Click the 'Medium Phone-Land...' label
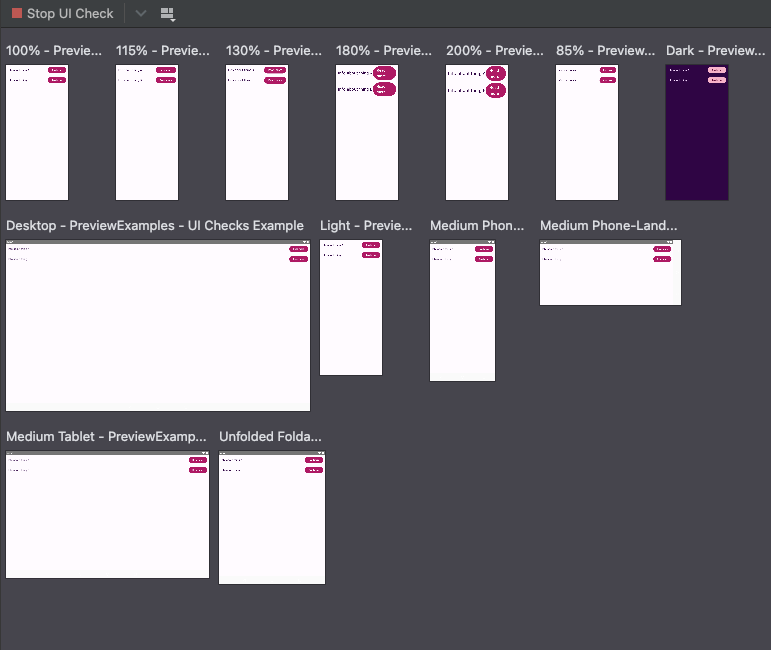771x650 pixels. [x=609, y=226]
